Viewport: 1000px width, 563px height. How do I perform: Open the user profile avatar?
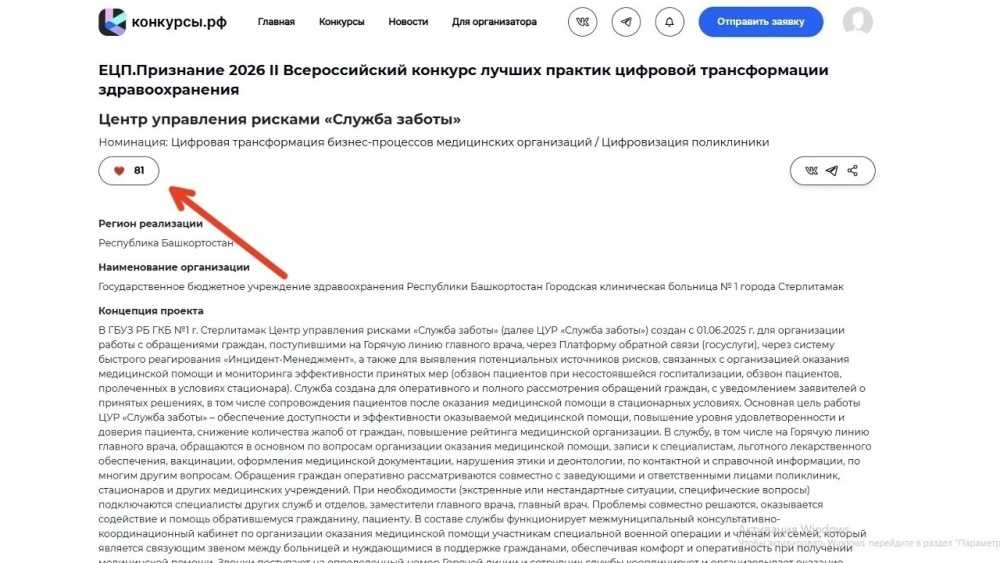(x=858, y=22)
